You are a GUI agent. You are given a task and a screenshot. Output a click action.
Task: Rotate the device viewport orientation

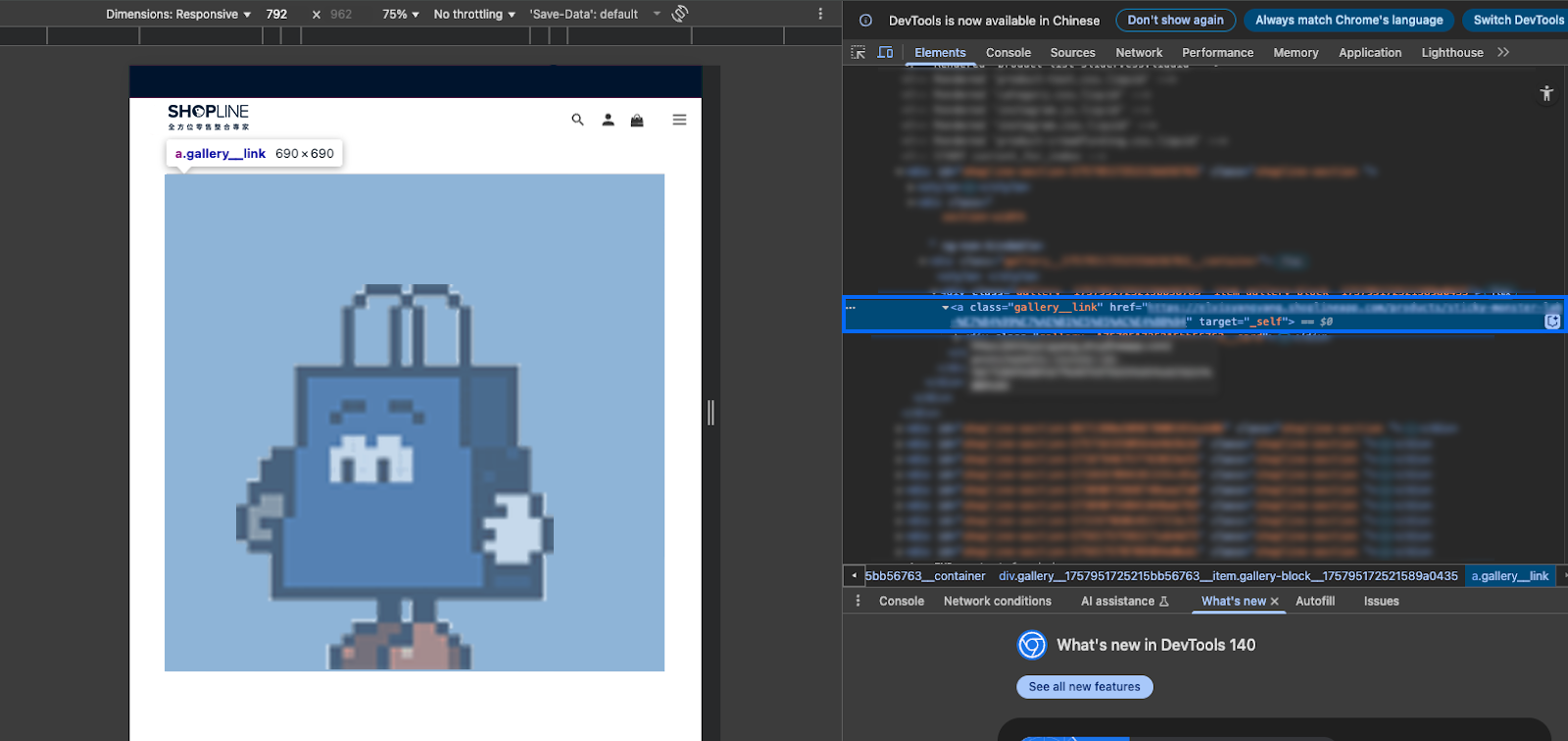680,14
